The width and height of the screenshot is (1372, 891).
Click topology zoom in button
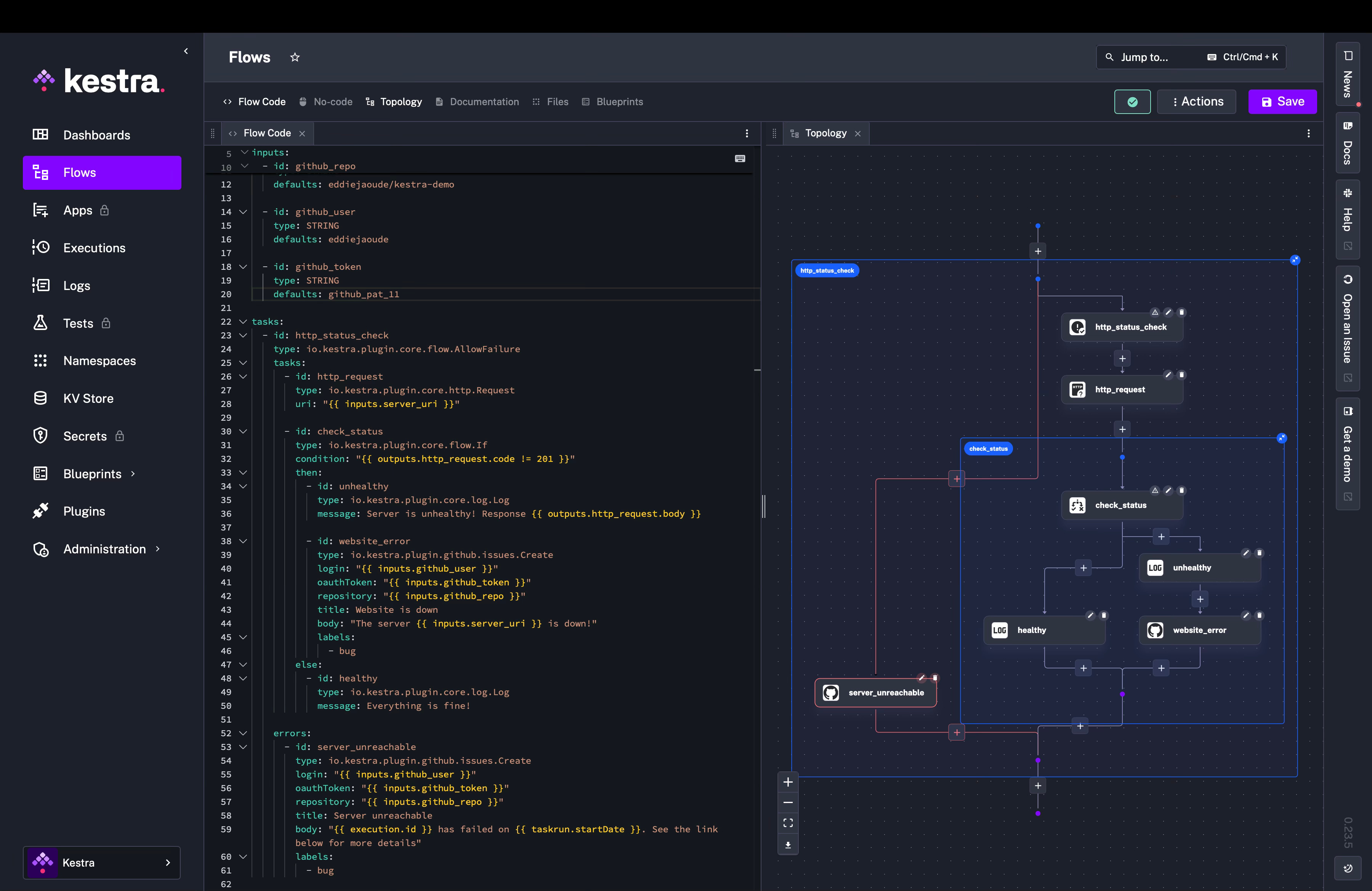tap(787, 782)
